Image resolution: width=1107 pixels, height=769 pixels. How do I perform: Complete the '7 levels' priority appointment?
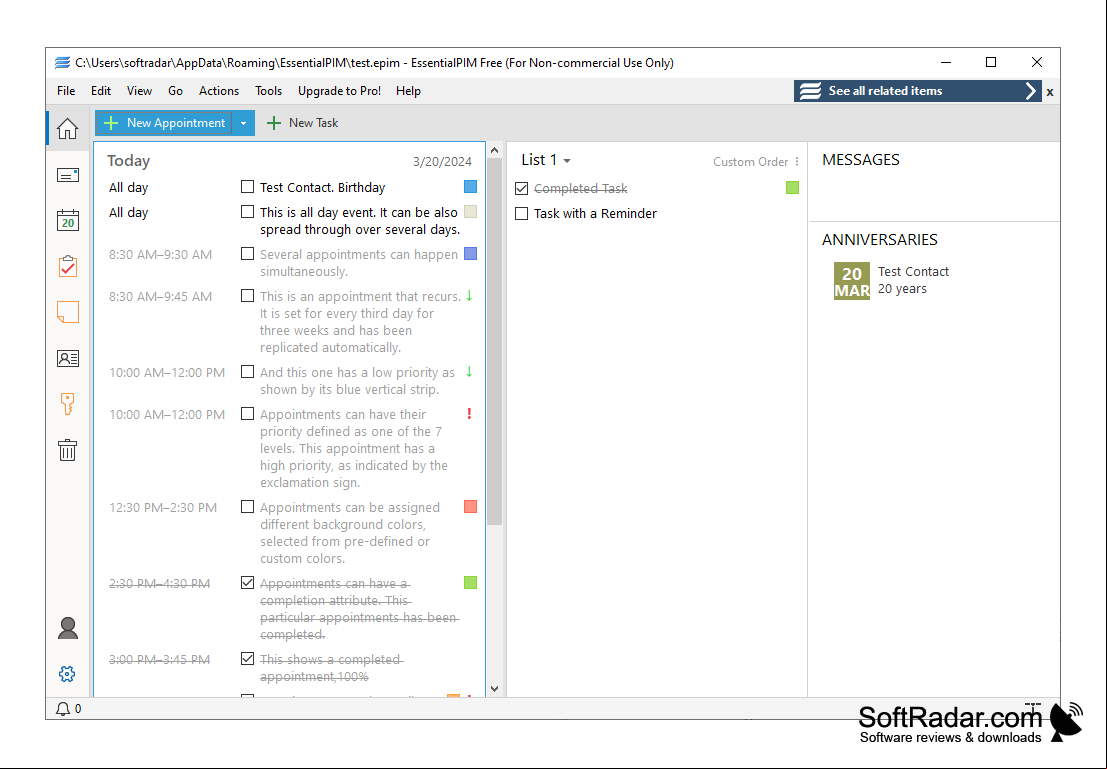247,414
